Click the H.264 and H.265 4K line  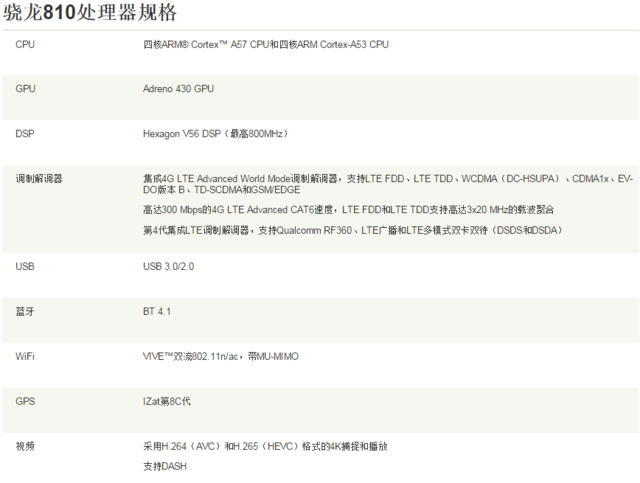pyautogui.click(x=265, y=446)
